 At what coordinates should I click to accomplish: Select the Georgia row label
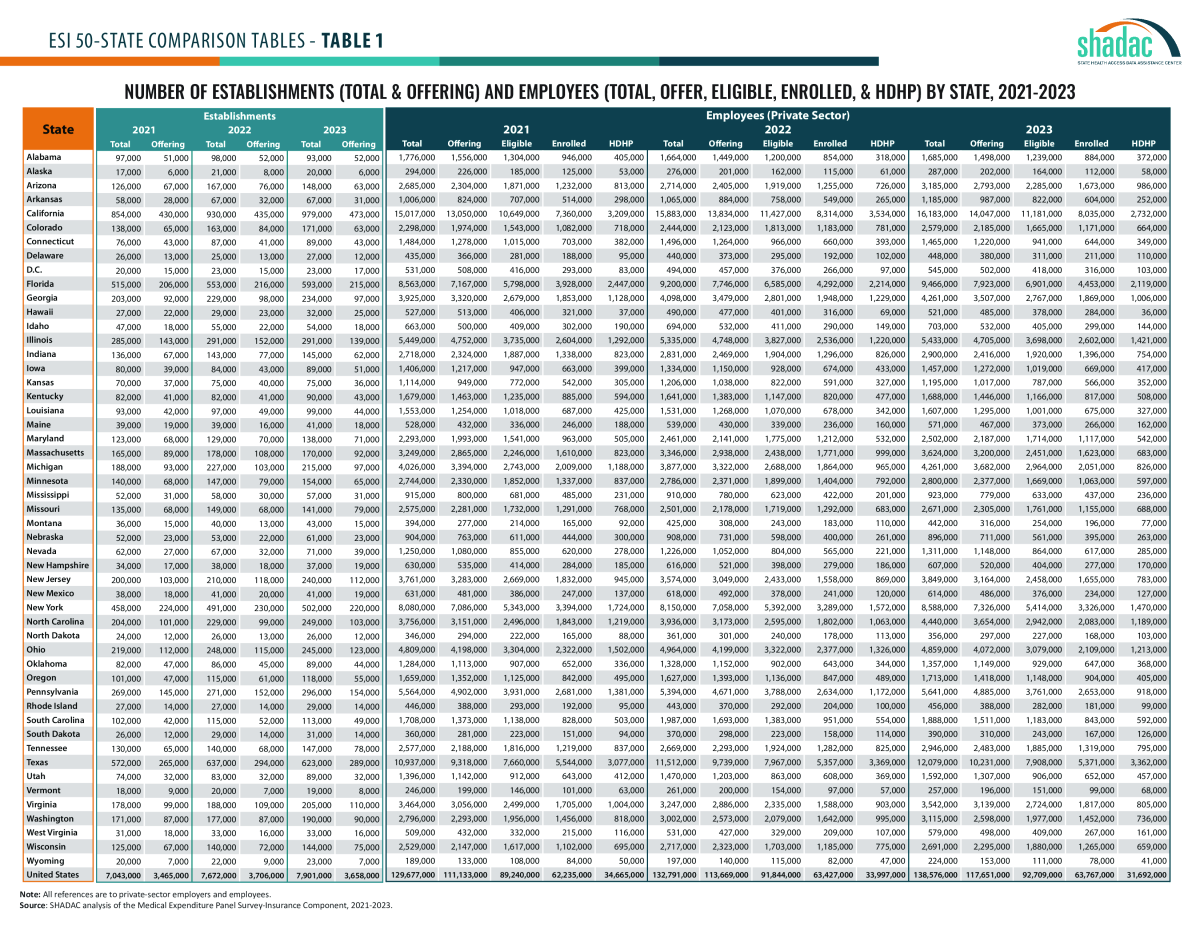click(43, 298)
